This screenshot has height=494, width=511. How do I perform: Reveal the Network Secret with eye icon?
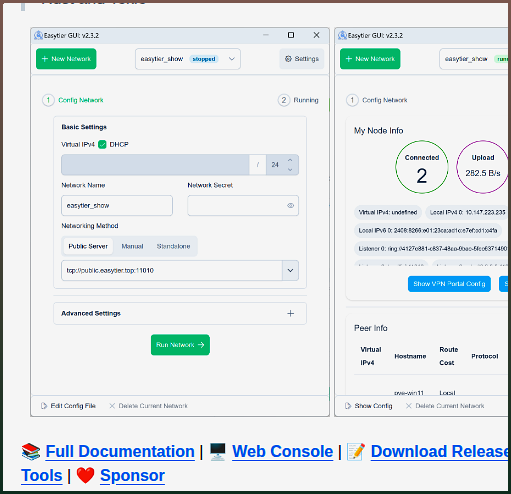[290, 206]
